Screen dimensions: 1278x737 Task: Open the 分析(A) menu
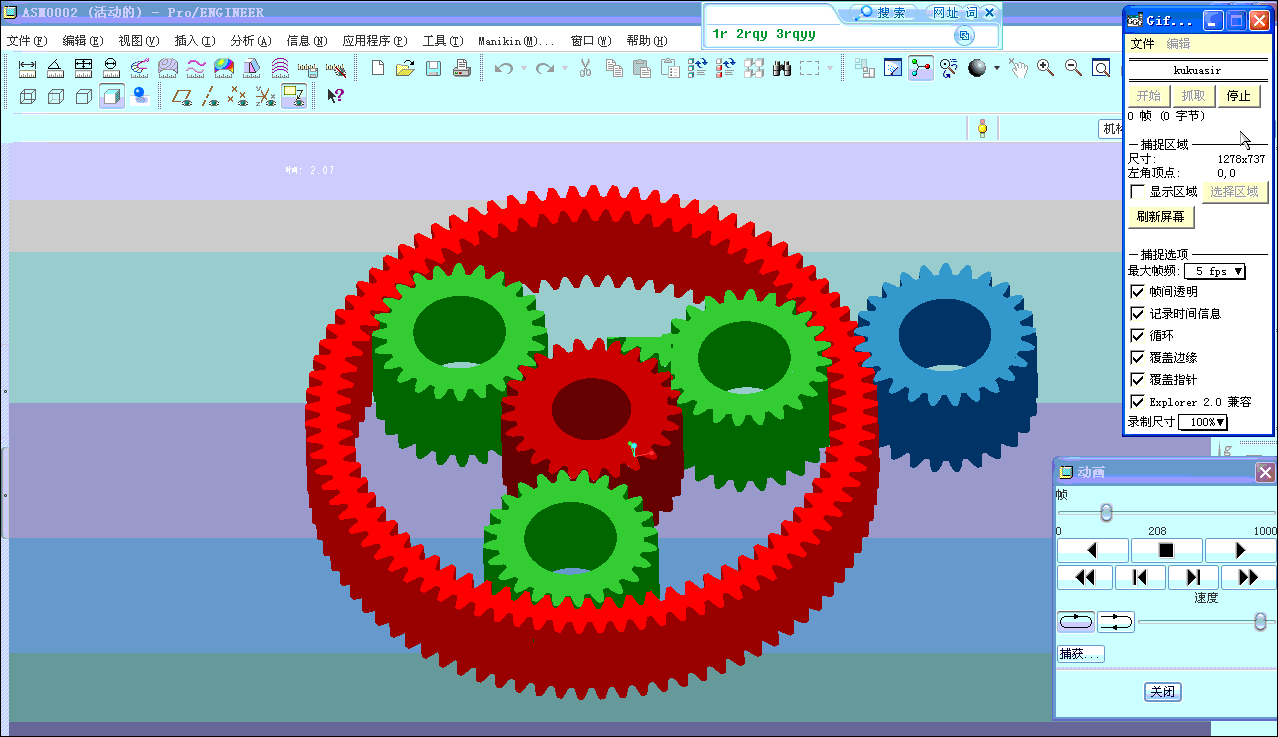(x=250, y=41)
